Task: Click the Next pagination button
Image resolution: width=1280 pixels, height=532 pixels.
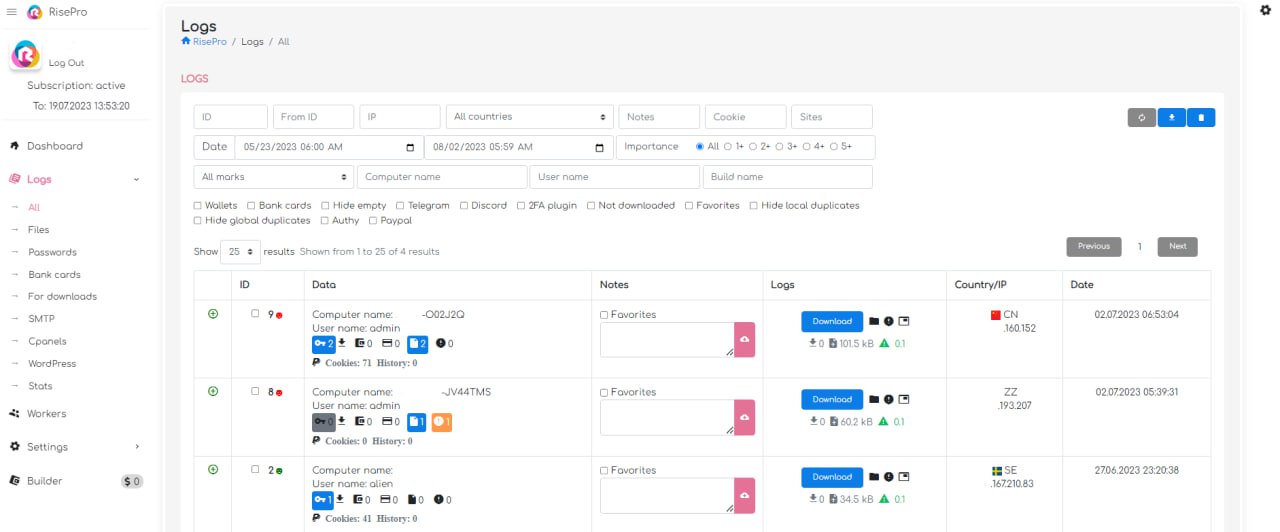Action: [x=1177, y=246]
